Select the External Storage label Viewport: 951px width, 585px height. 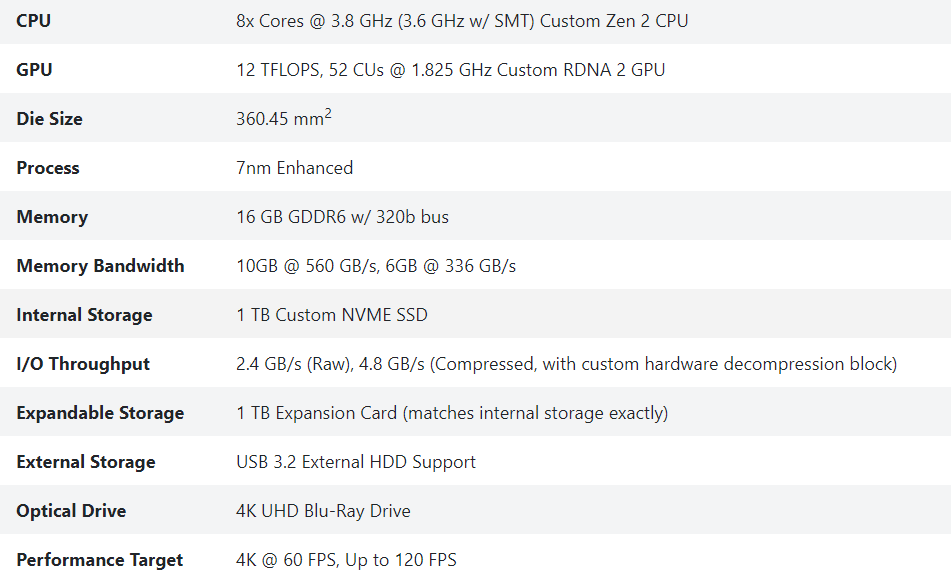[86, 463]
